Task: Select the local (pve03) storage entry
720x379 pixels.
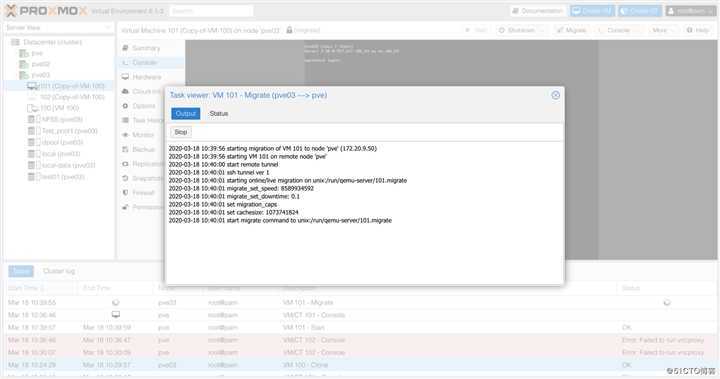Action: 54,154
